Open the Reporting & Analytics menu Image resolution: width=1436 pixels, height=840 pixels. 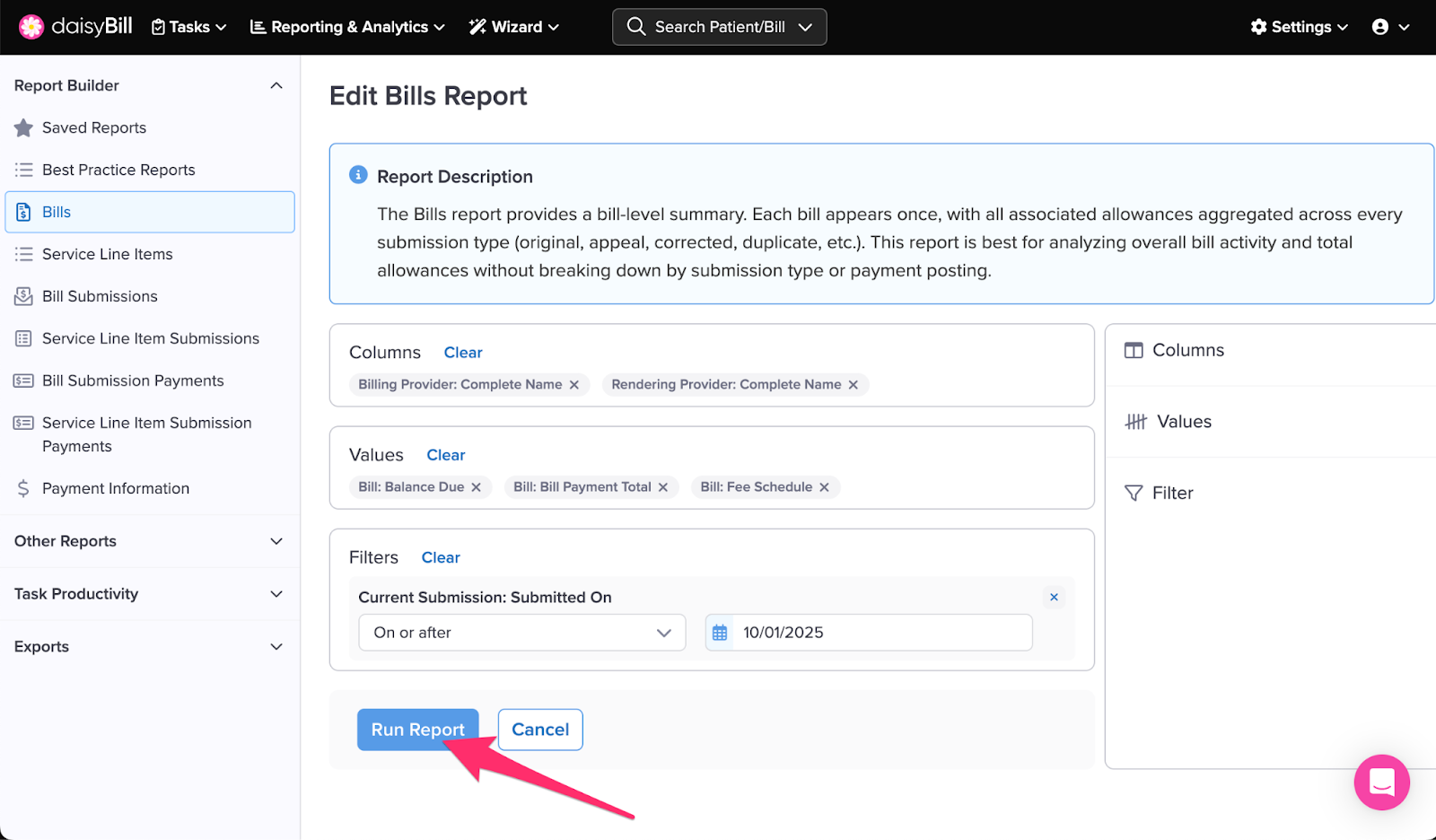[347, 27]
